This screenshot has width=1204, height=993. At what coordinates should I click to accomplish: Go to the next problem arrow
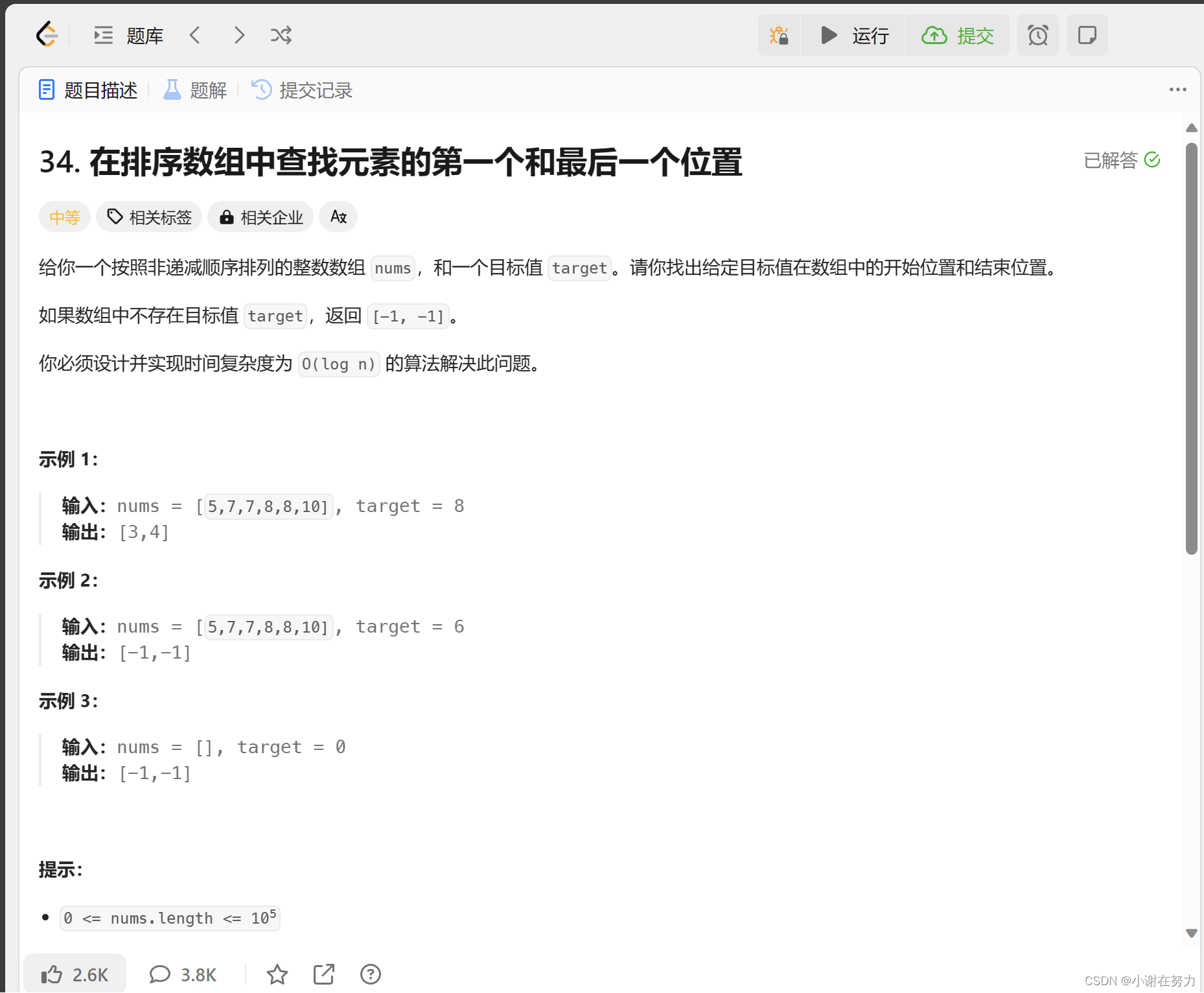coord(239,35)
